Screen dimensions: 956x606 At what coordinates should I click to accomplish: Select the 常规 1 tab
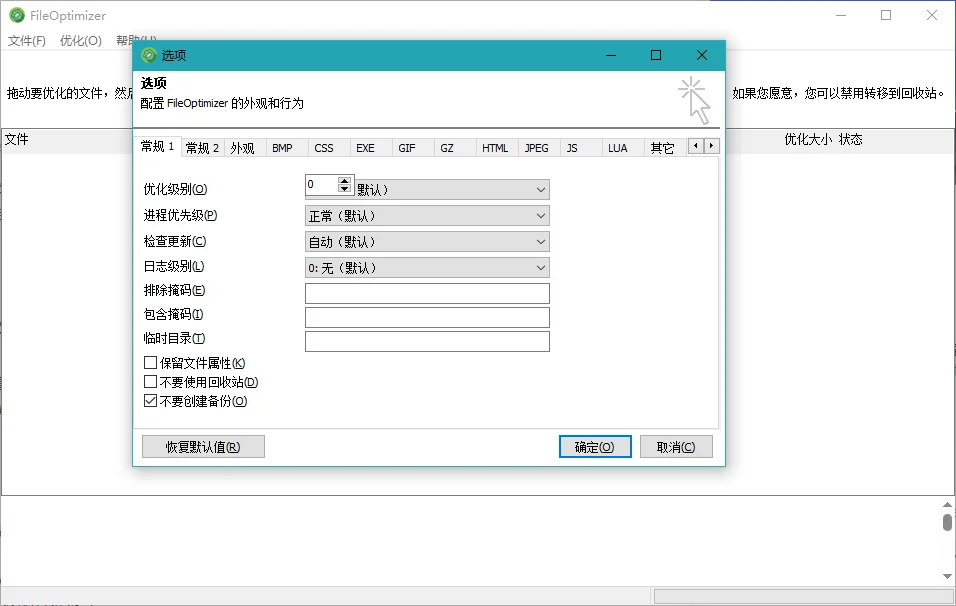[157, 146]
